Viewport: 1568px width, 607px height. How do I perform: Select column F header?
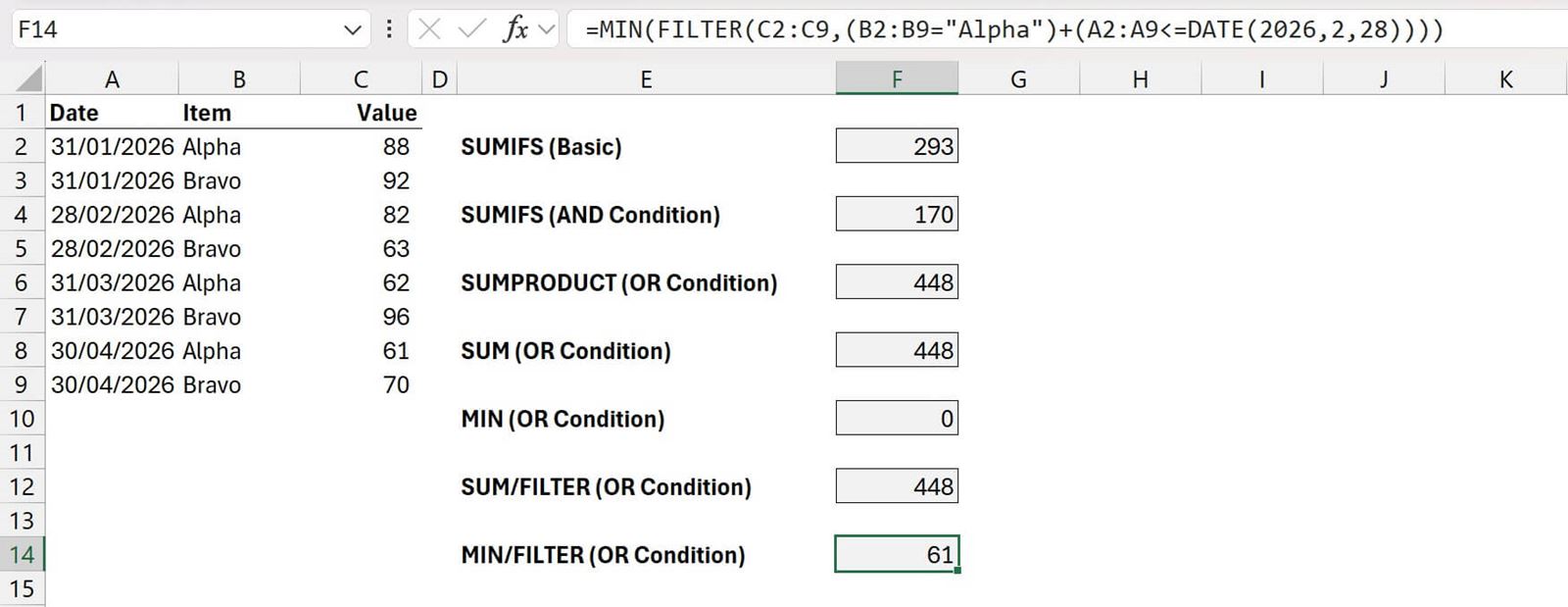point(896,77)
